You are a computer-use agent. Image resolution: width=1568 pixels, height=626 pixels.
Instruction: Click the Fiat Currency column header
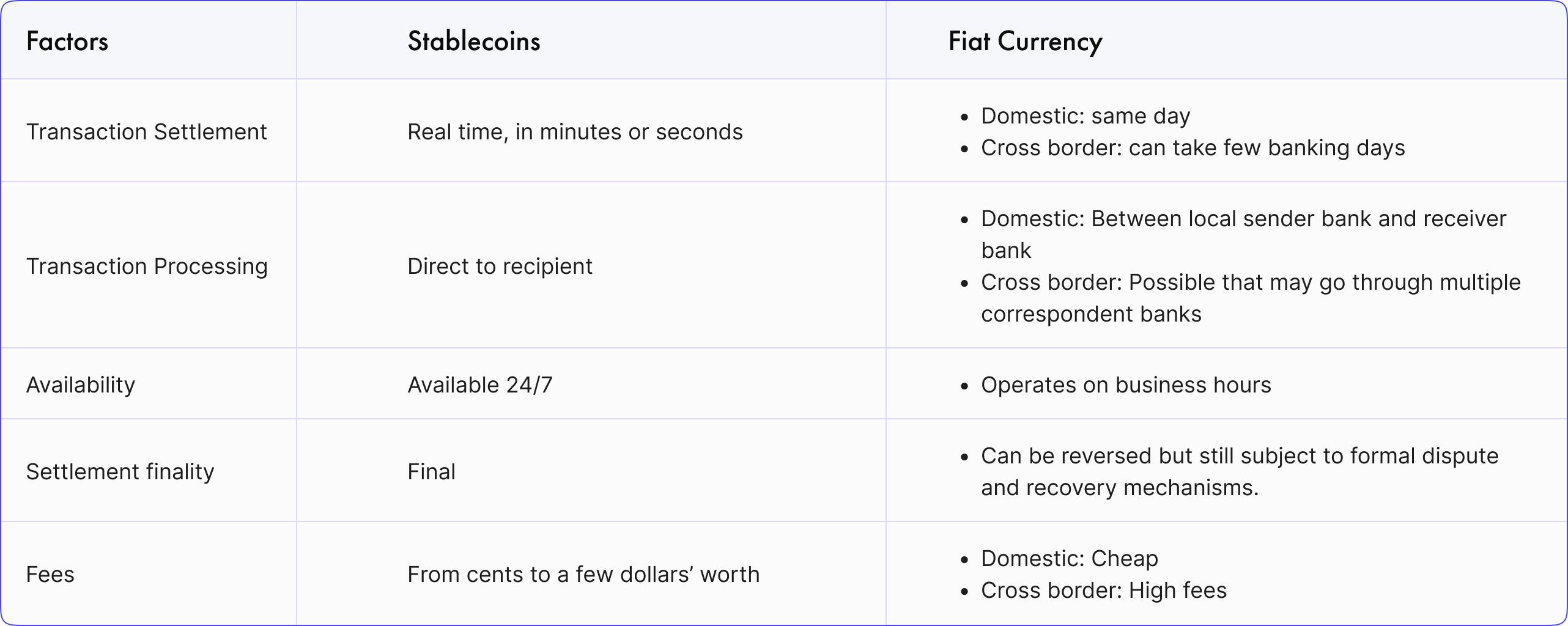[1026, 42]
